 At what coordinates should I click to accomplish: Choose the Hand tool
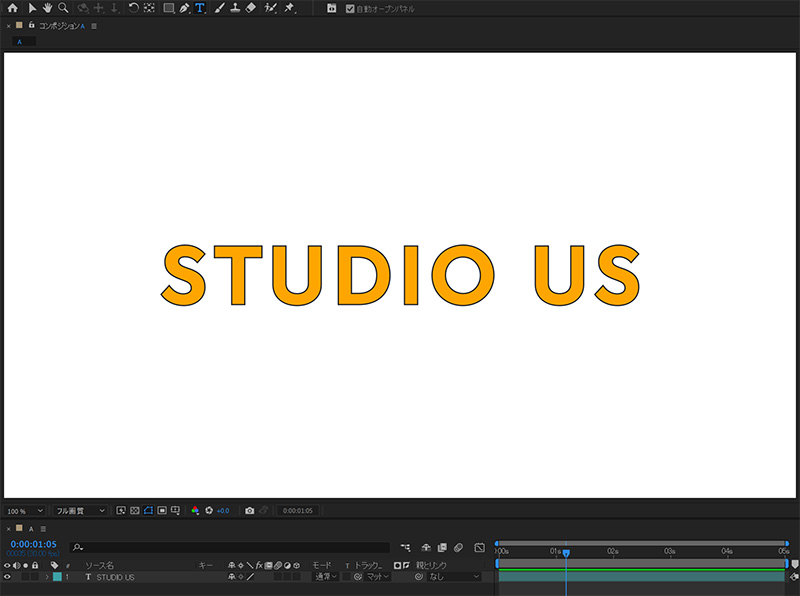coord(47,8)
